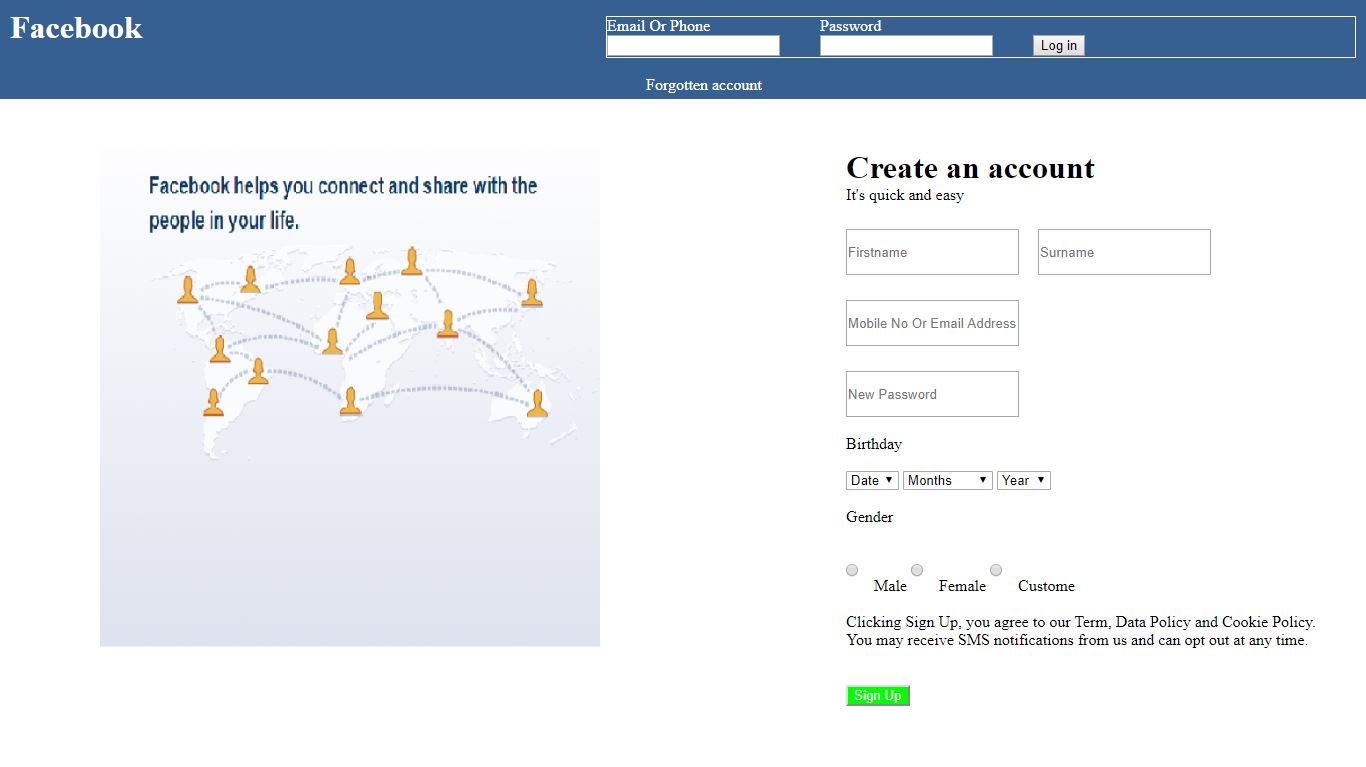Screen dimensions: 1366x767
Task: Click the Term, Data Policy agreement text
Action: pyautogui.click(x=1080, y=622)
